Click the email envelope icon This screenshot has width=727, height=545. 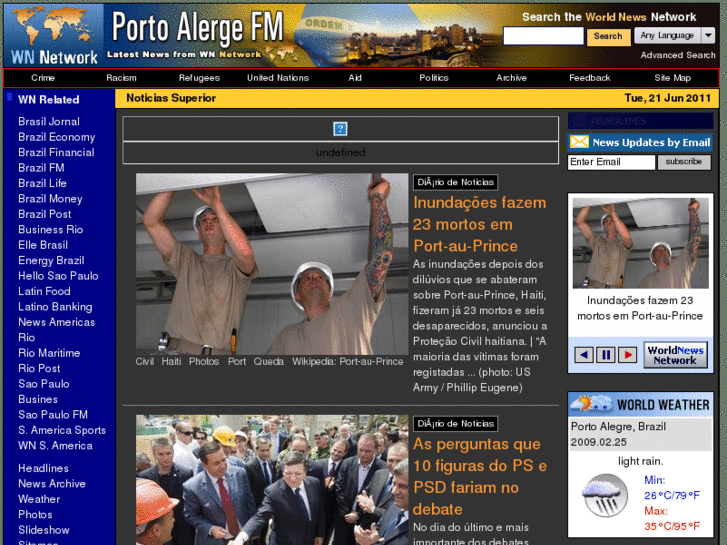[579, 141]
